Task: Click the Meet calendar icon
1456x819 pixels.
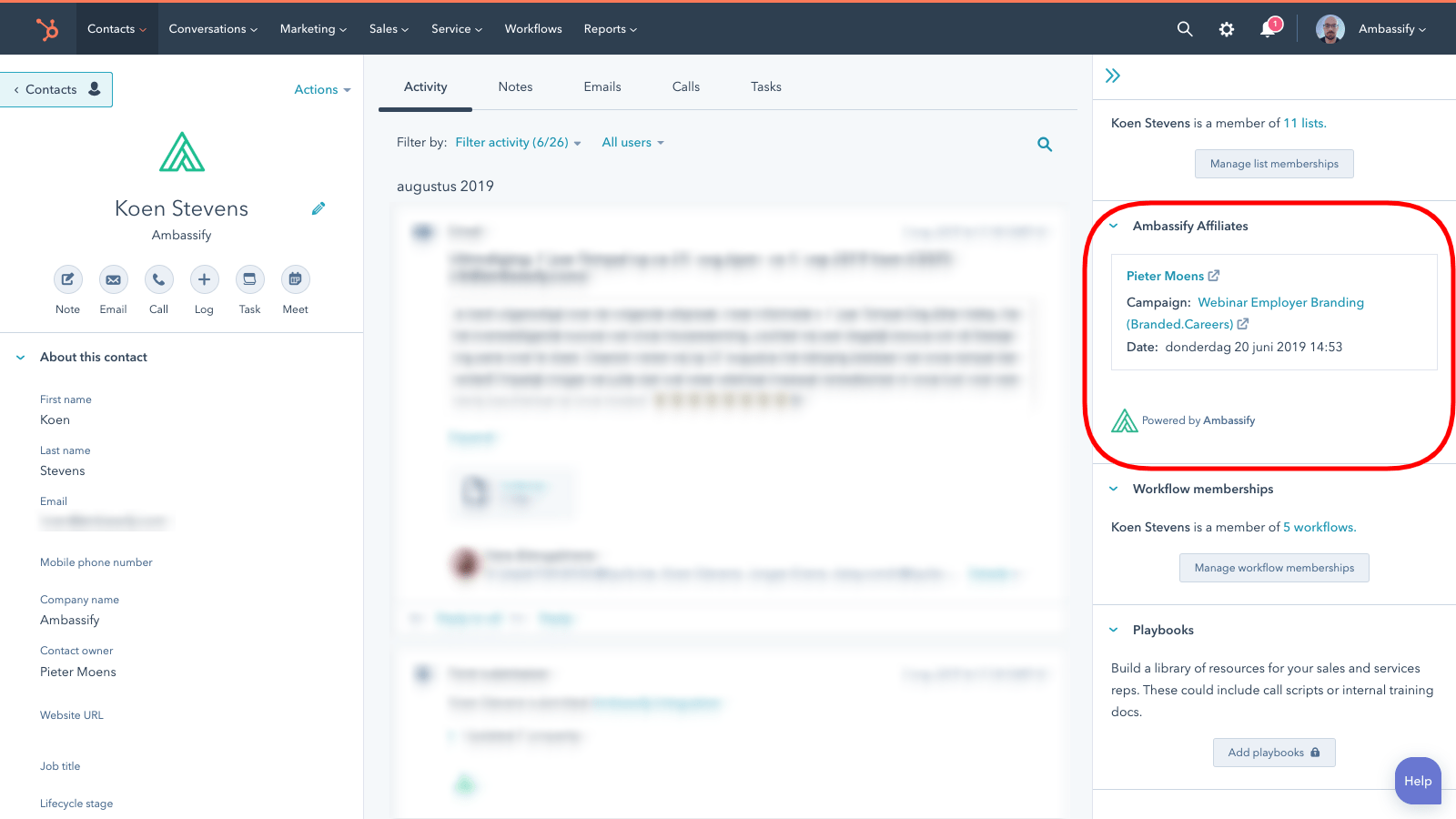Action: pyautogui.click(x=295, y=279)
